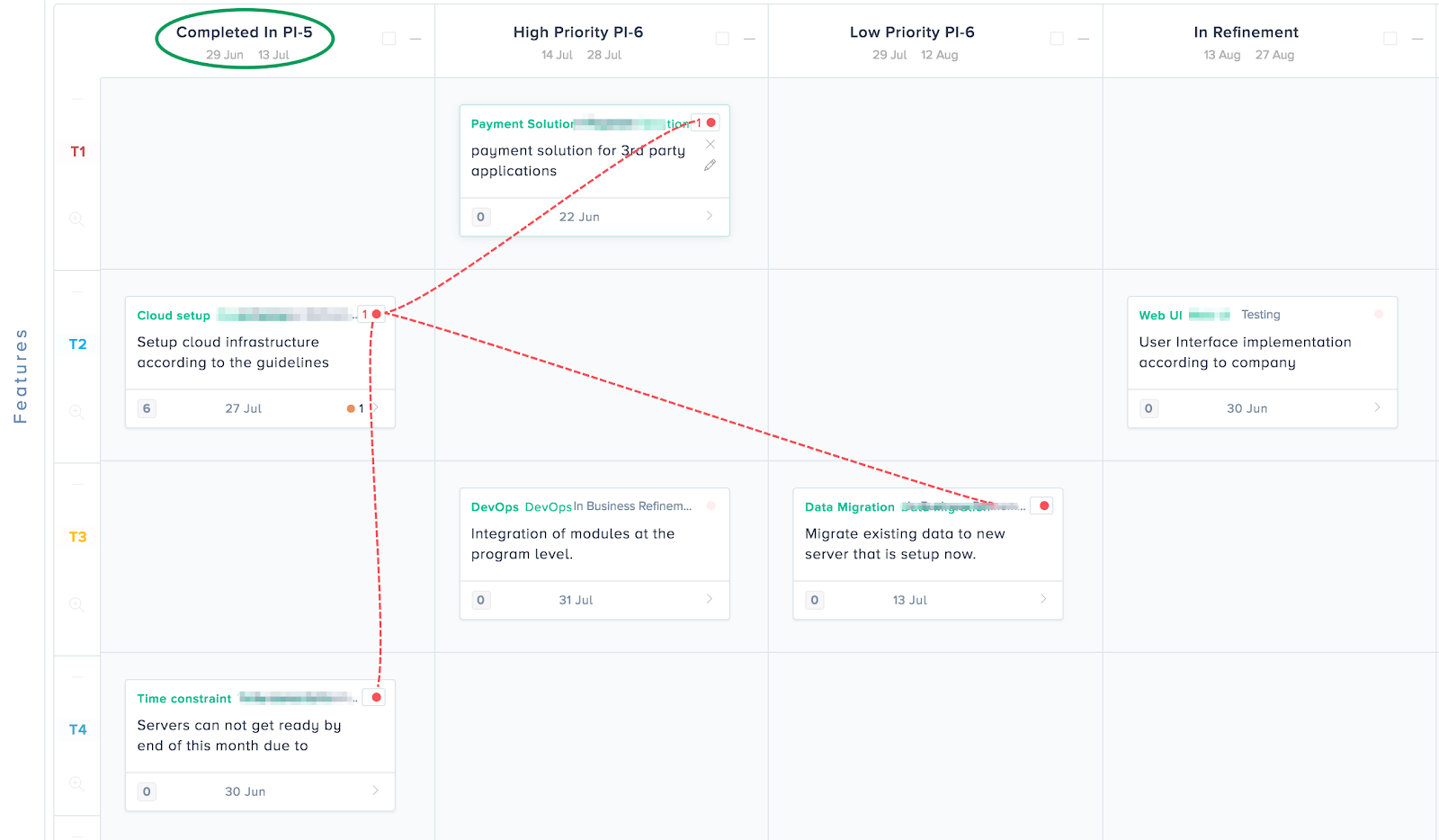Expand Data Migration card details with chevron
Screen dimensions: 1439x840
pyautogui.click(x=1042, y=599)
